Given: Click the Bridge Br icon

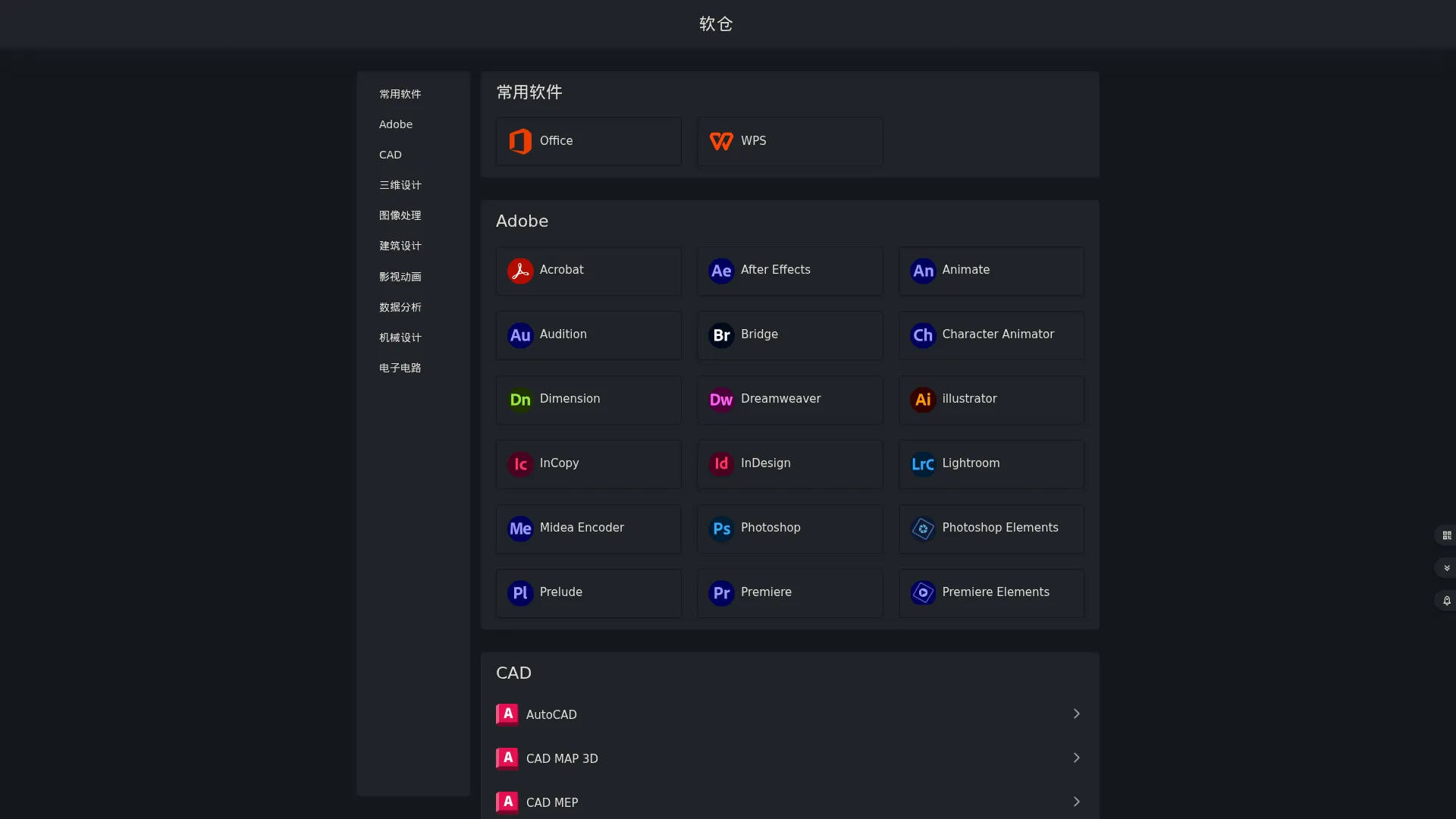Looking at the screenshot, I should coord(721,335).
